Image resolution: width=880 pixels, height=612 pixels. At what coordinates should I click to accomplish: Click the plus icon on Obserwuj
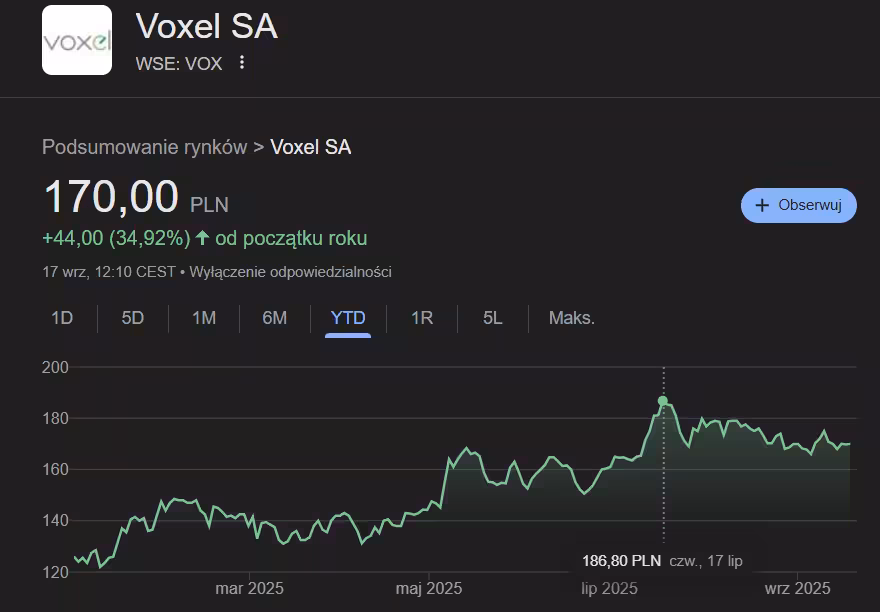[x=762, y=205]
